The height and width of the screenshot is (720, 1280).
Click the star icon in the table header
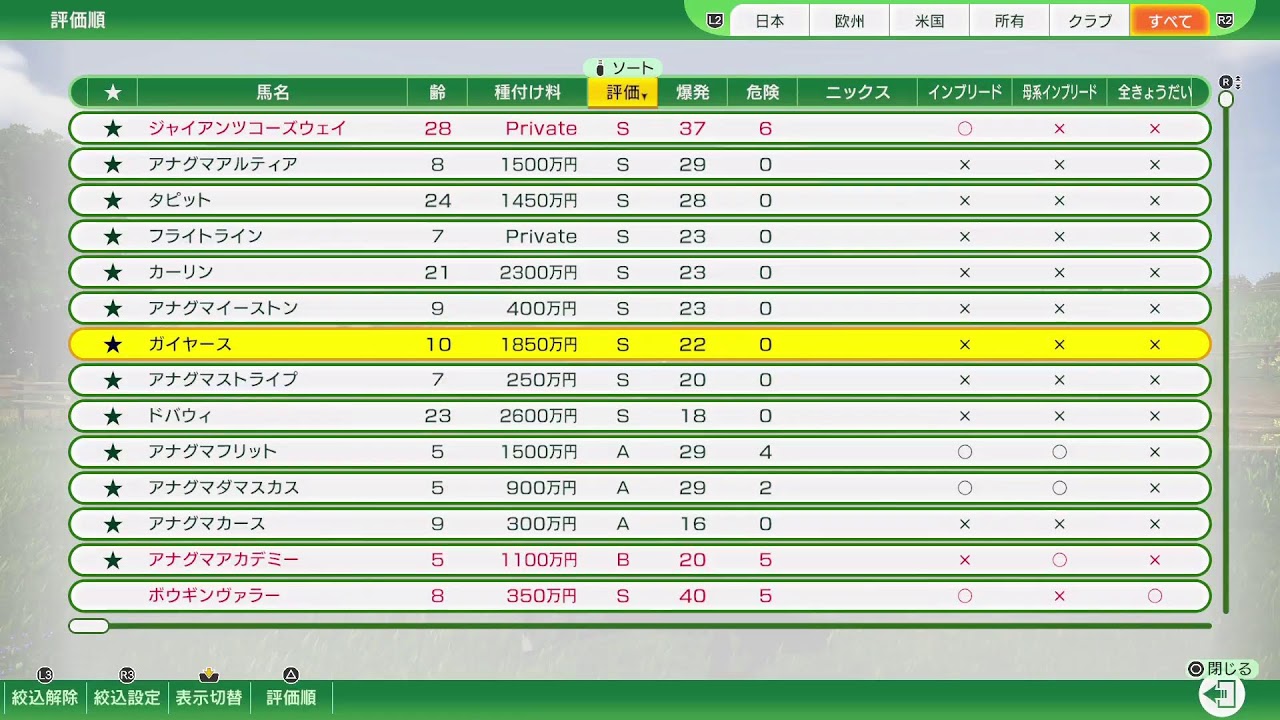(112, 92)
